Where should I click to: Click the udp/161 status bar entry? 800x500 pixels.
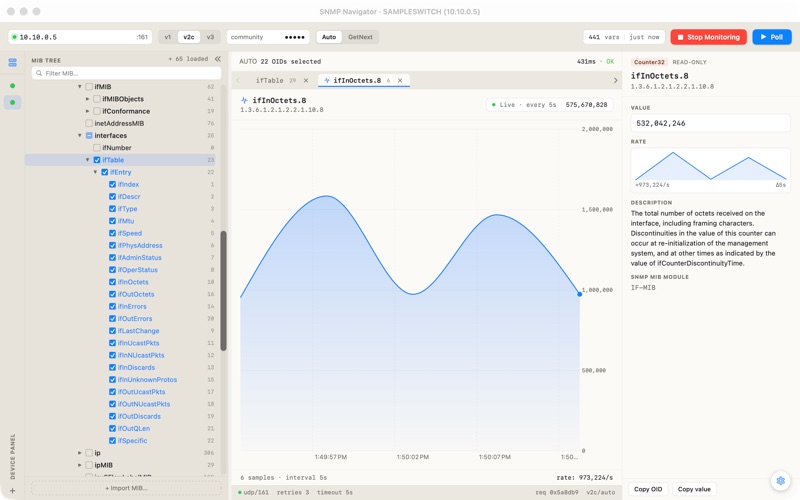(x=254, y=493)
